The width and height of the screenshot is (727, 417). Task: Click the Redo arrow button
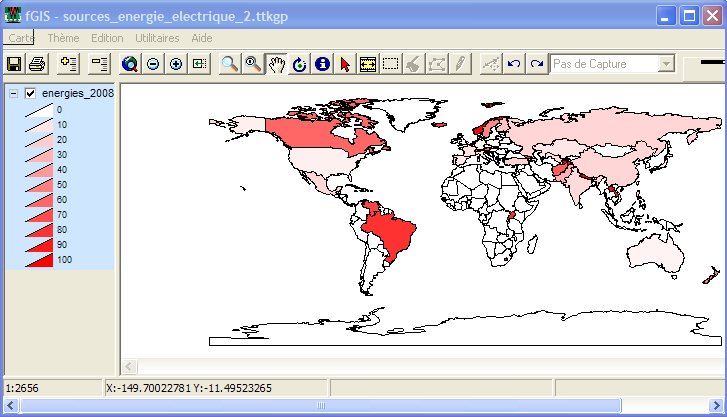point(537,64)
